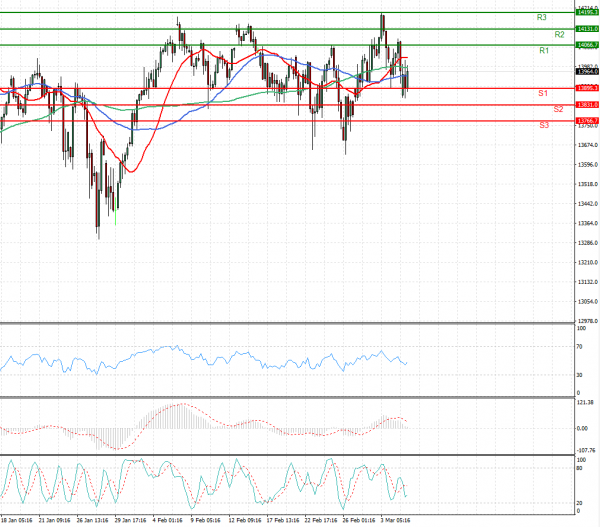Select the green 14131.0 price tag

tap(587, 29)
